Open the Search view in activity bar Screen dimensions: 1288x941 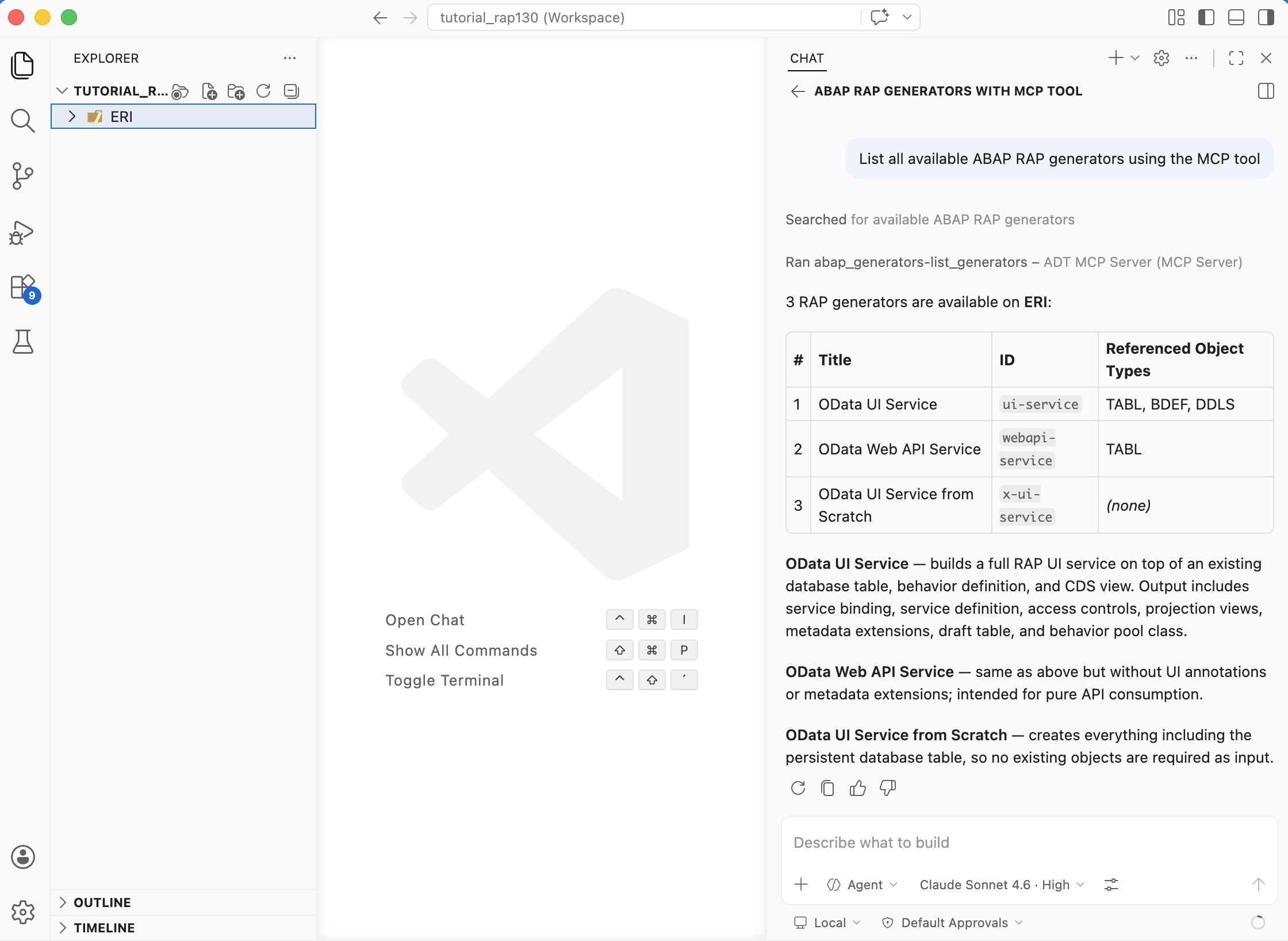22,120
